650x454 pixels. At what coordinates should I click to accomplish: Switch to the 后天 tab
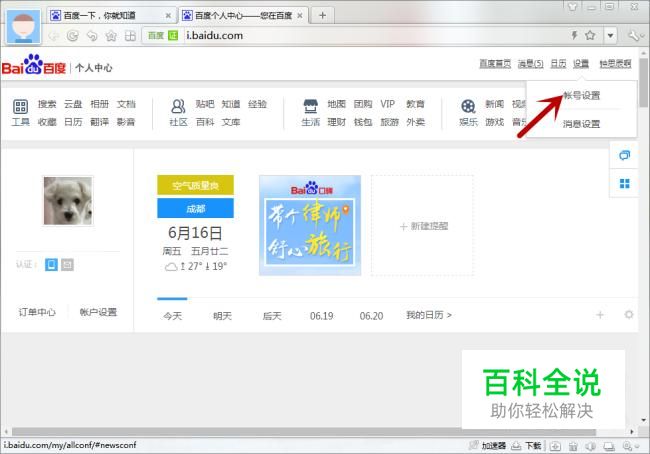tap(272, 316)
